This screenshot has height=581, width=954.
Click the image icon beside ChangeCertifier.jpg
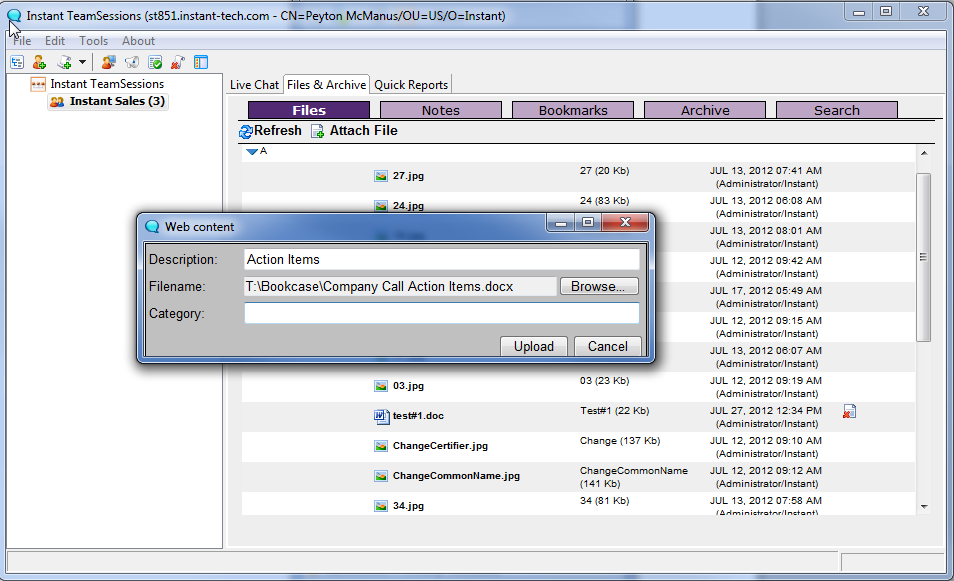click(x=381, y=446)
